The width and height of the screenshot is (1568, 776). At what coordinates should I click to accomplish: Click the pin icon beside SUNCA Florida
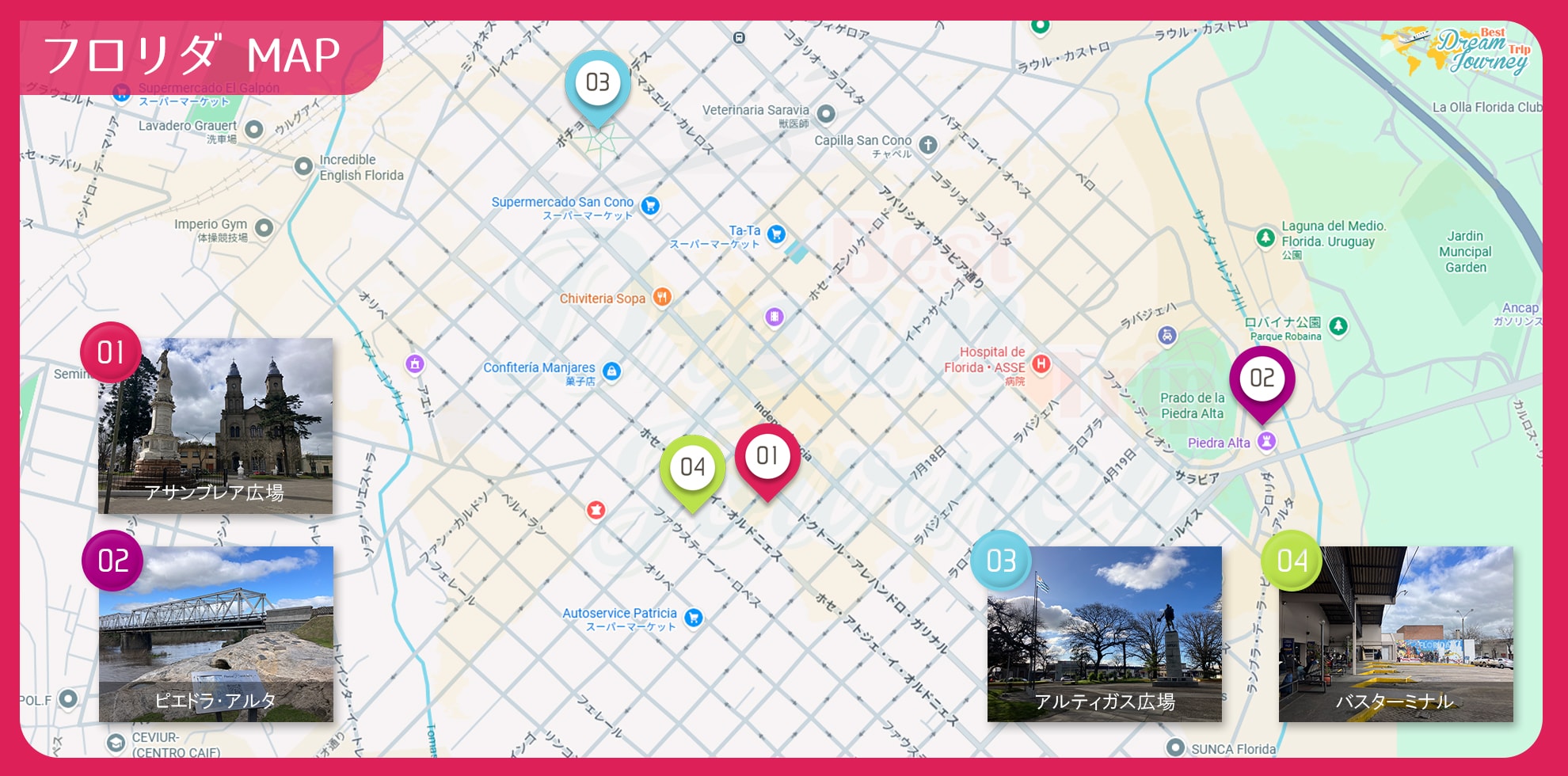click(x=1176, y=747)
